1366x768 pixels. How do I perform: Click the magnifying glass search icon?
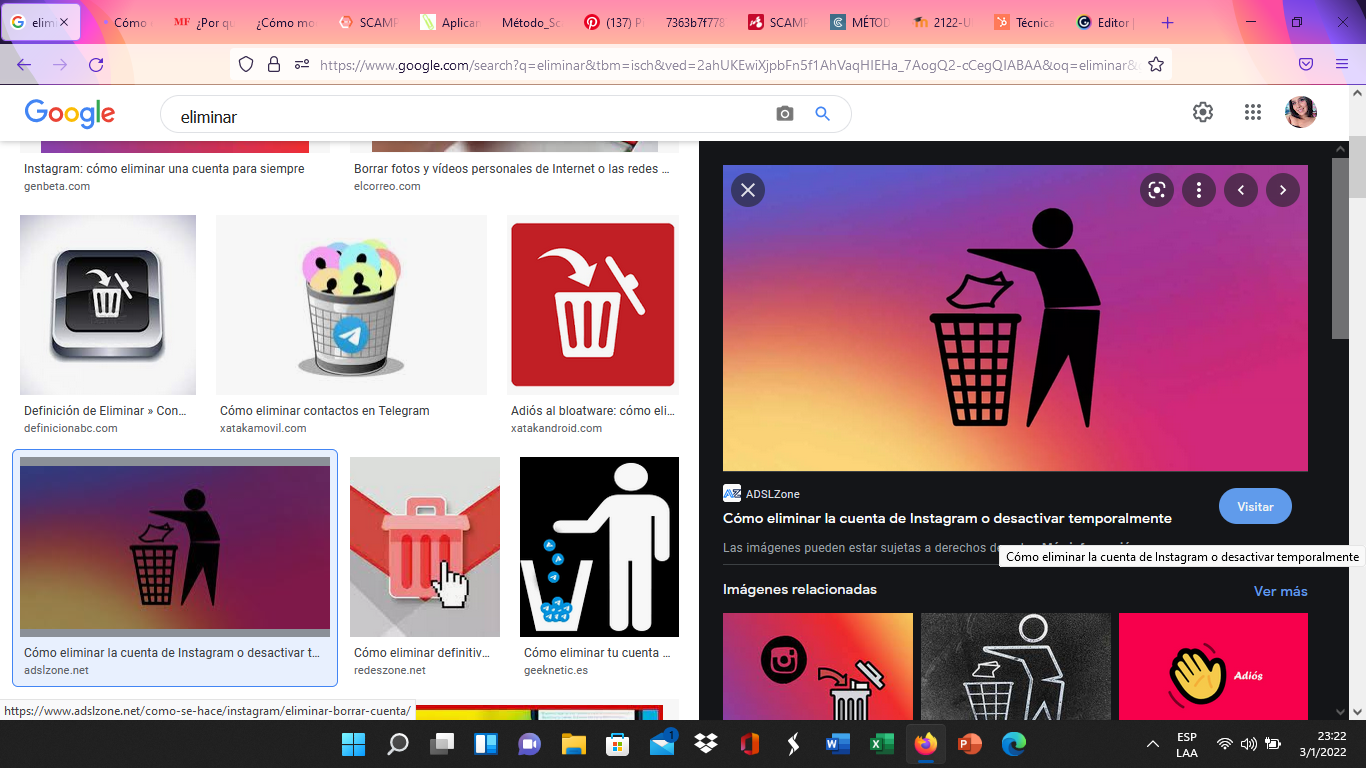pos(822,113)
